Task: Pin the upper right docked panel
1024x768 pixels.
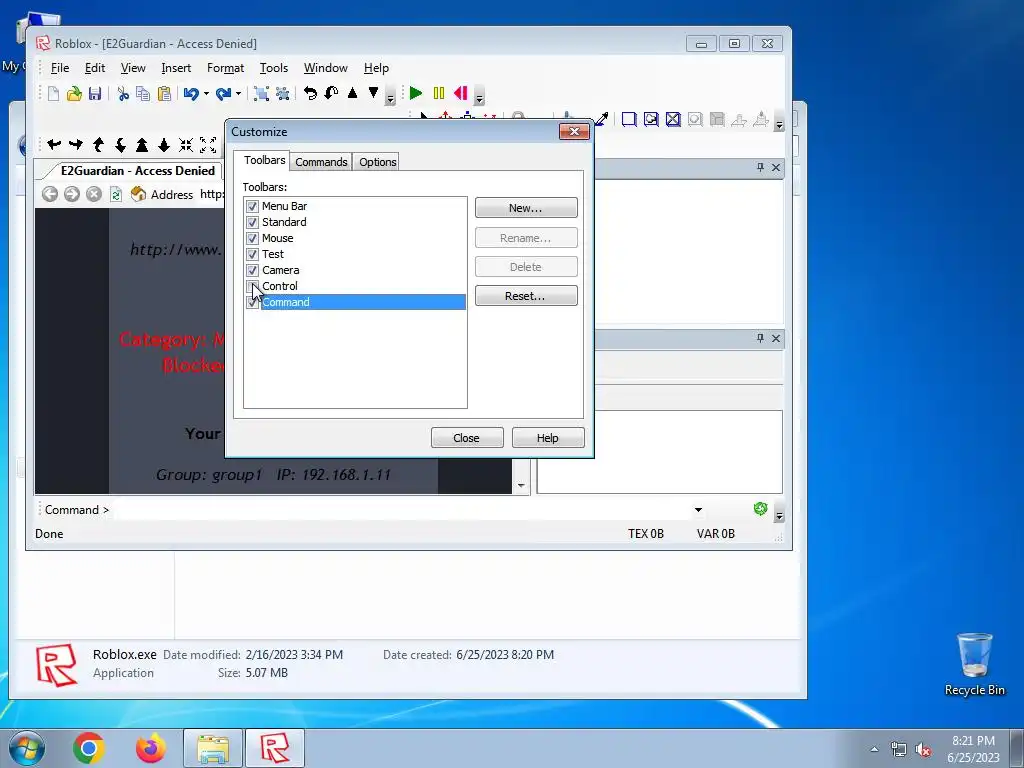Action: [760, 168]
